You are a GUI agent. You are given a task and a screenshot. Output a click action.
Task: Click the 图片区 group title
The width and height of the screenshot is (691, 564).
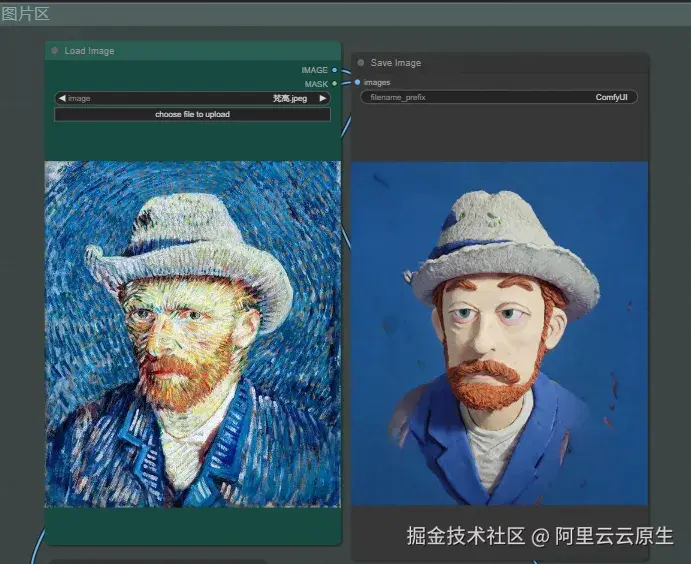point(25,14)
